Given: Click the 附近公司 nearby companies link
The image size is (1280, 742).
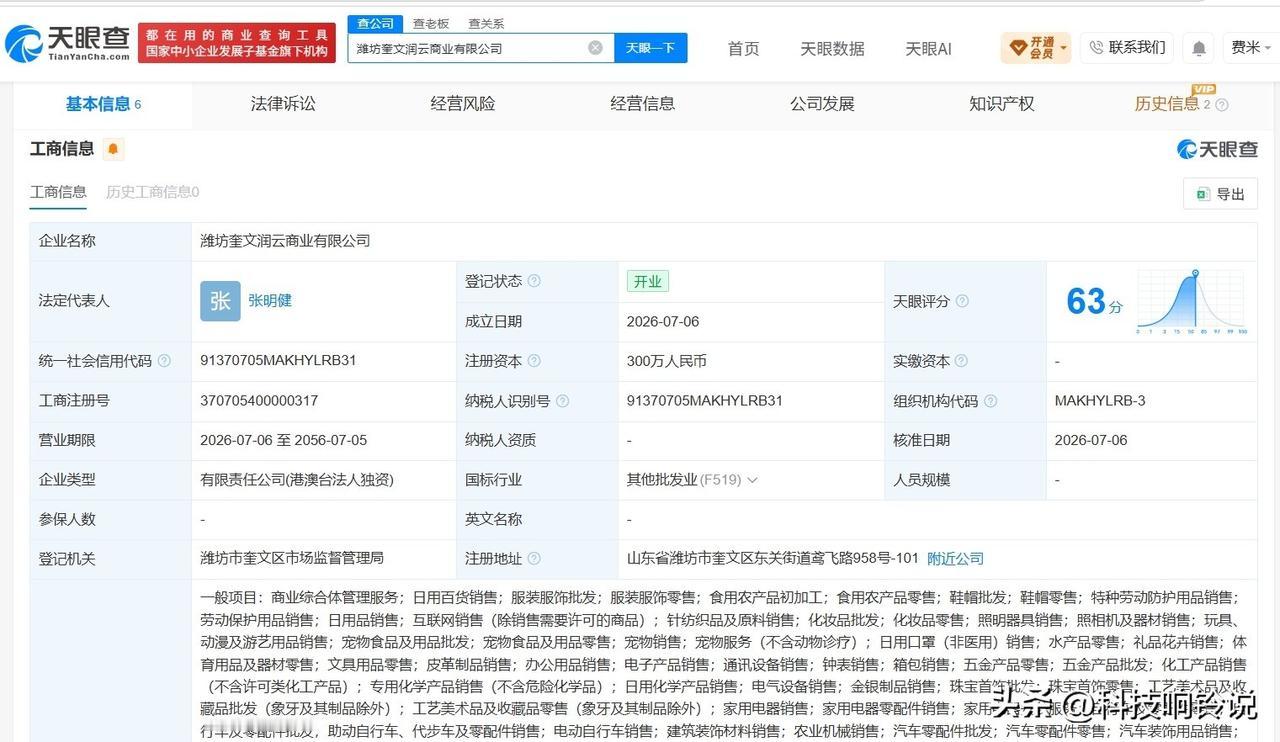Looking at the screenshot, I should (x=955, y=559).
